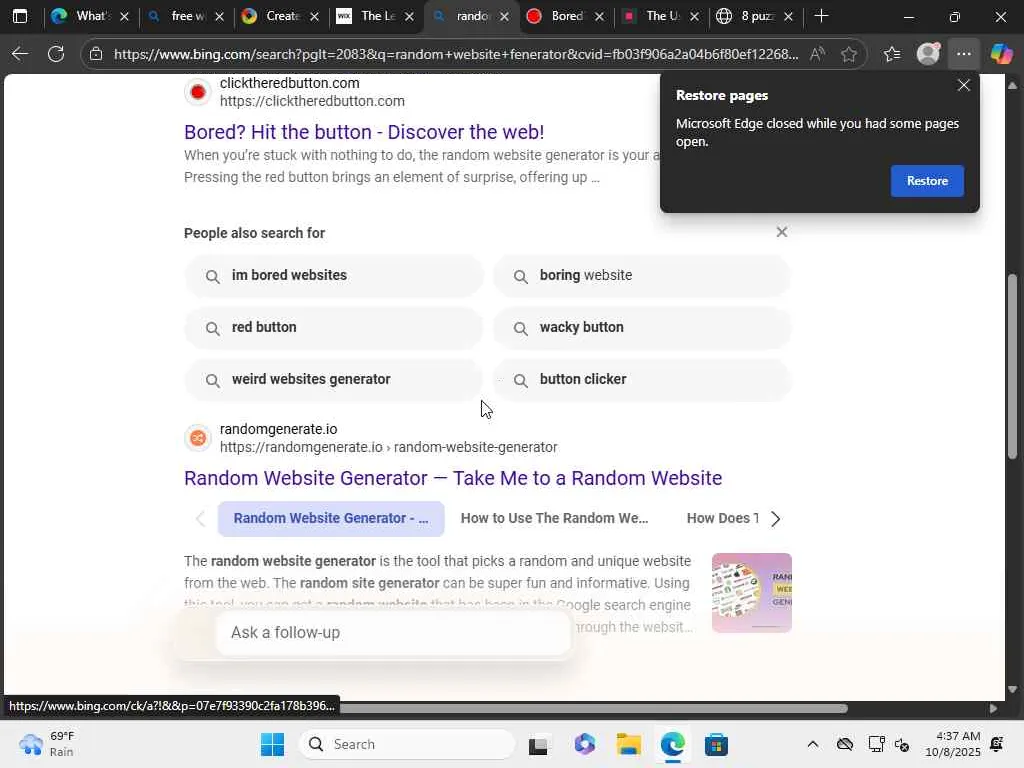Click the Ask a follow-up field
This screenshot has width=1024, height=768.
pos(392,632)
